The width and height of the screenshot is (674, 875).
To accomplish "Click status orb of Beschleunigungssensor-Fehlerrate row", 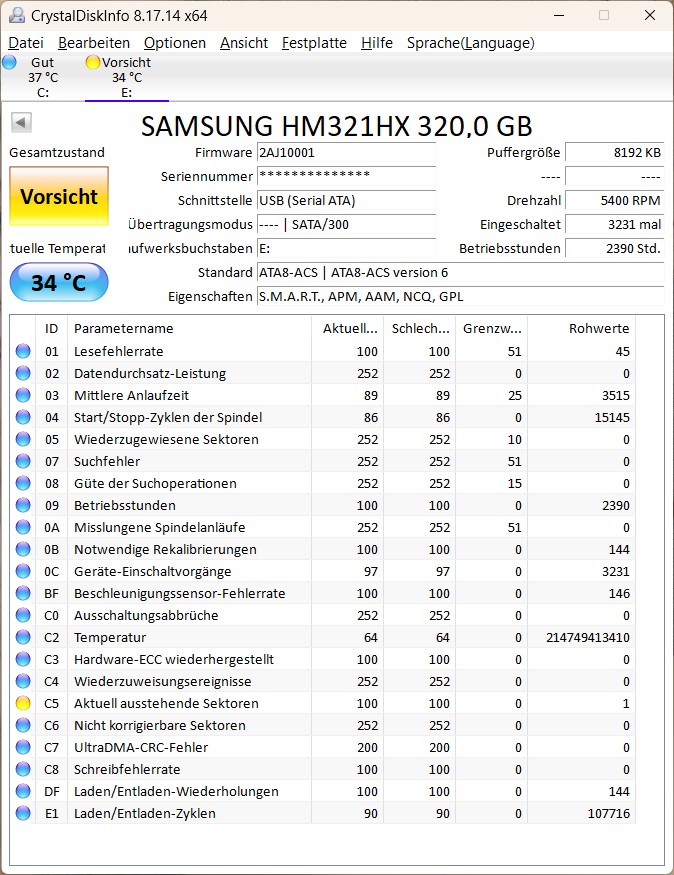I will [x=23, y=593].
